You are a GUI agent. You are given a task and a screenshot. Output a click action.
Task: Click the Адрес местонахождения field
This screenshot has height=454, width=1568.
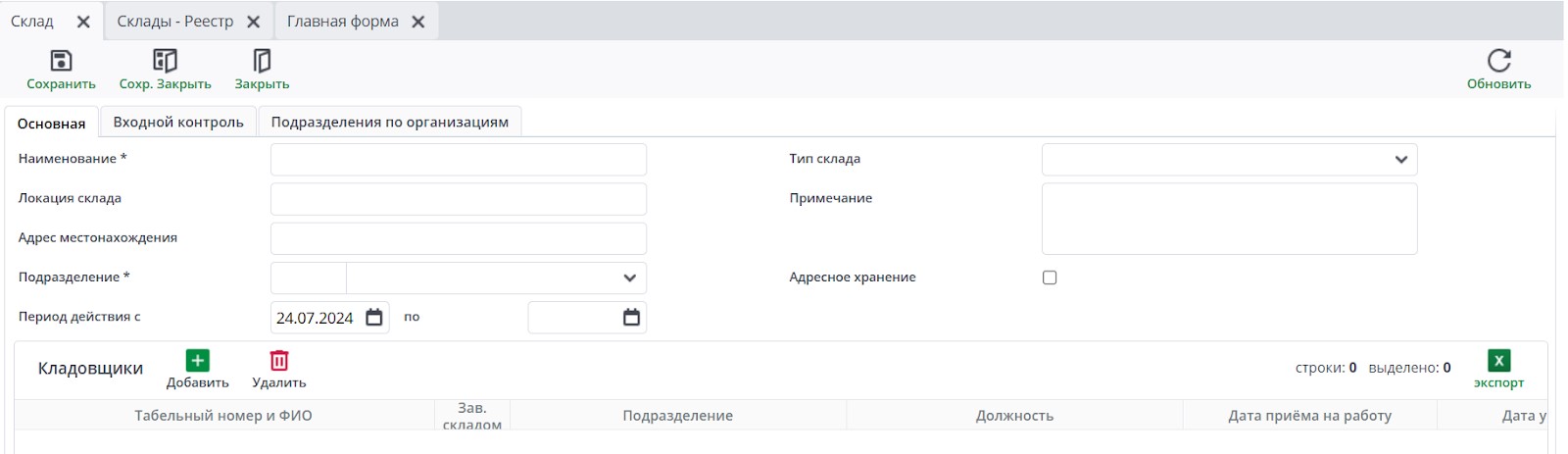458,238
